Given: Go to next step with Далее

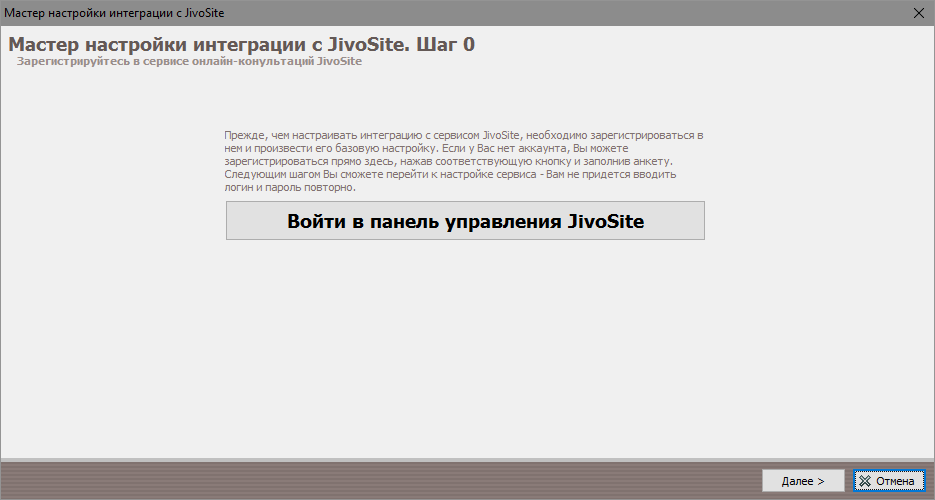Looking at the screenshot, I should click(x=803, y=480).
